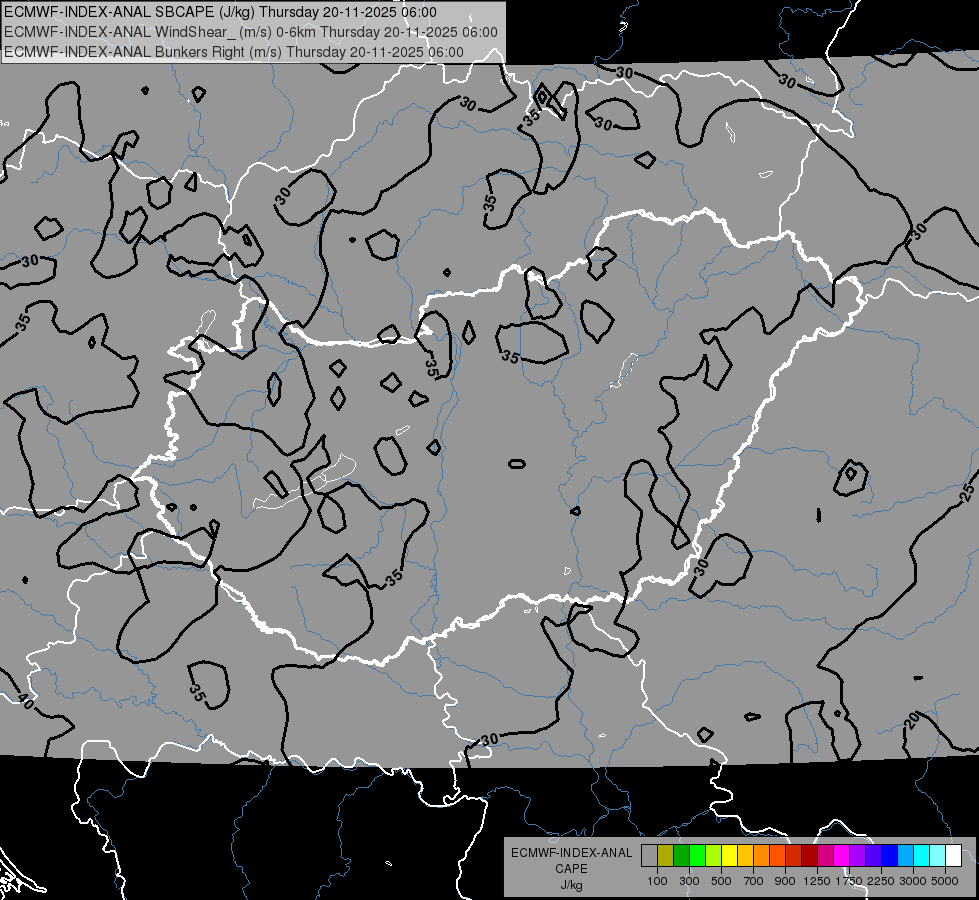The image size is (979, 900).
Task: Click the legend value 900
Action: (x=785, y=881)
